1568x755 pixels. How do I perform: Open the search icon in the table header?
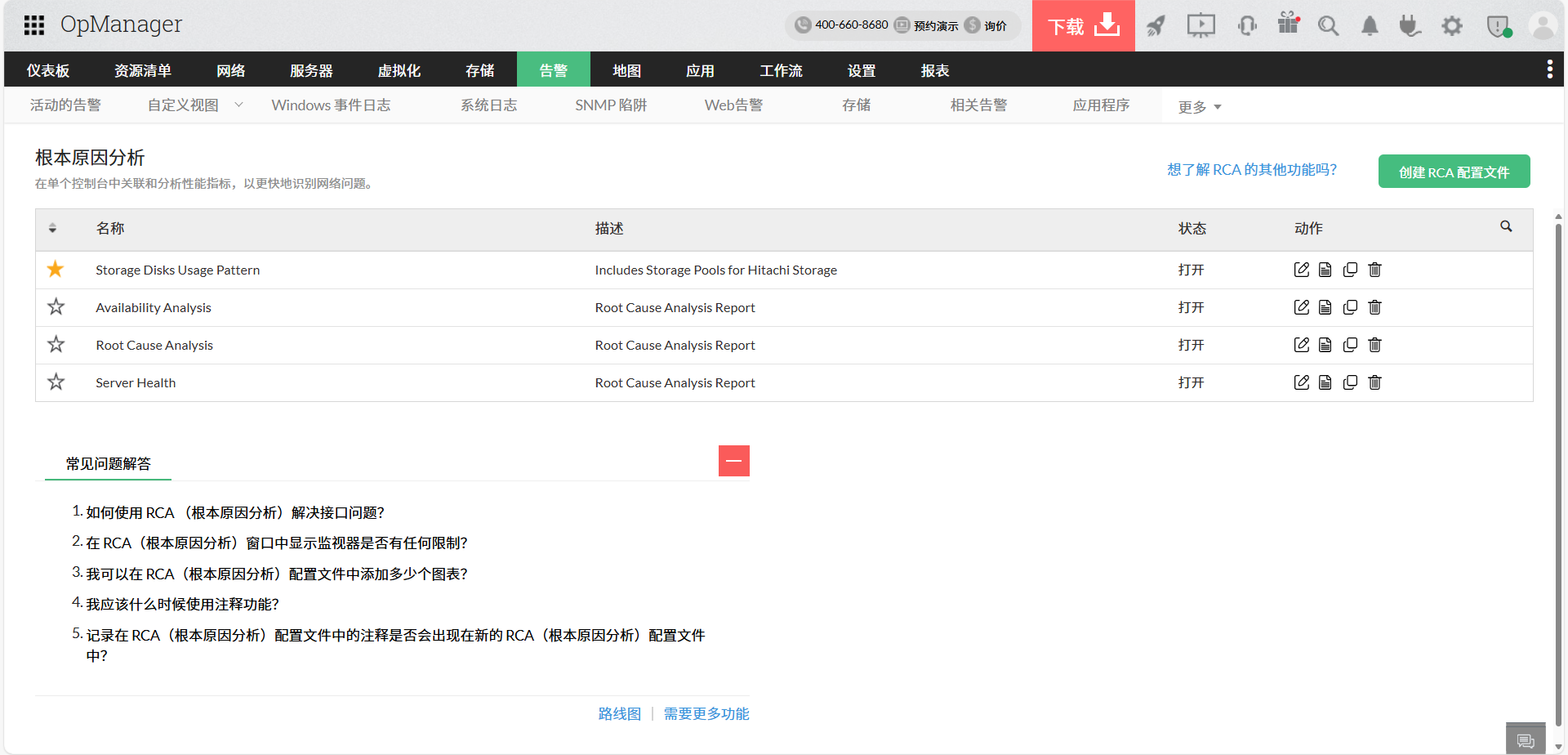point(1507,226)
